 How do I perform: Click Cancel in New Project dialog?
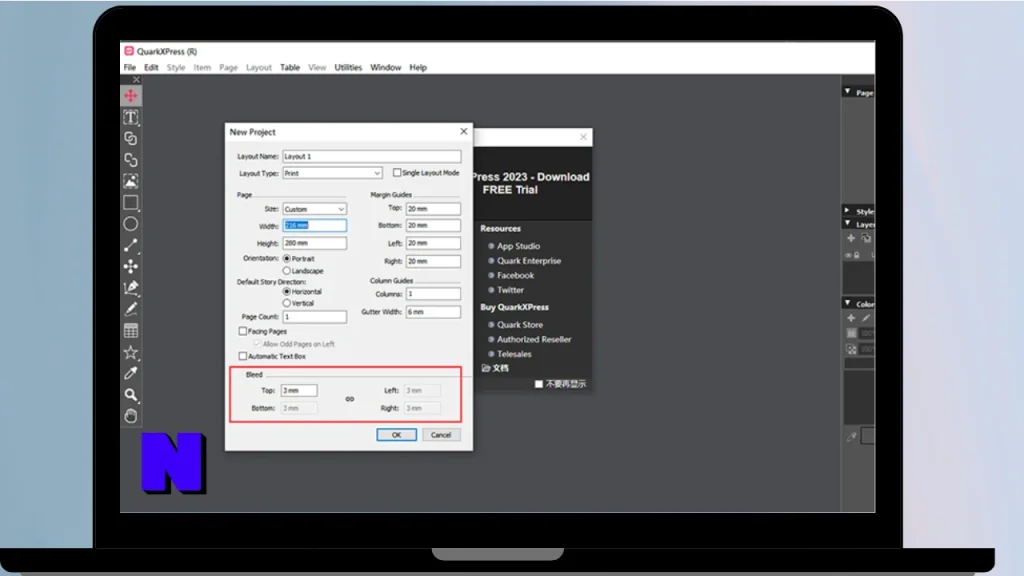(x=441, y=435)
